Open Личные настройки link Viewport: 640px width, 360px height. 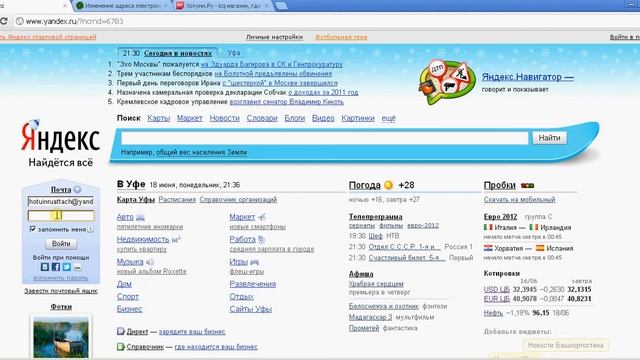tap(275, 37)
